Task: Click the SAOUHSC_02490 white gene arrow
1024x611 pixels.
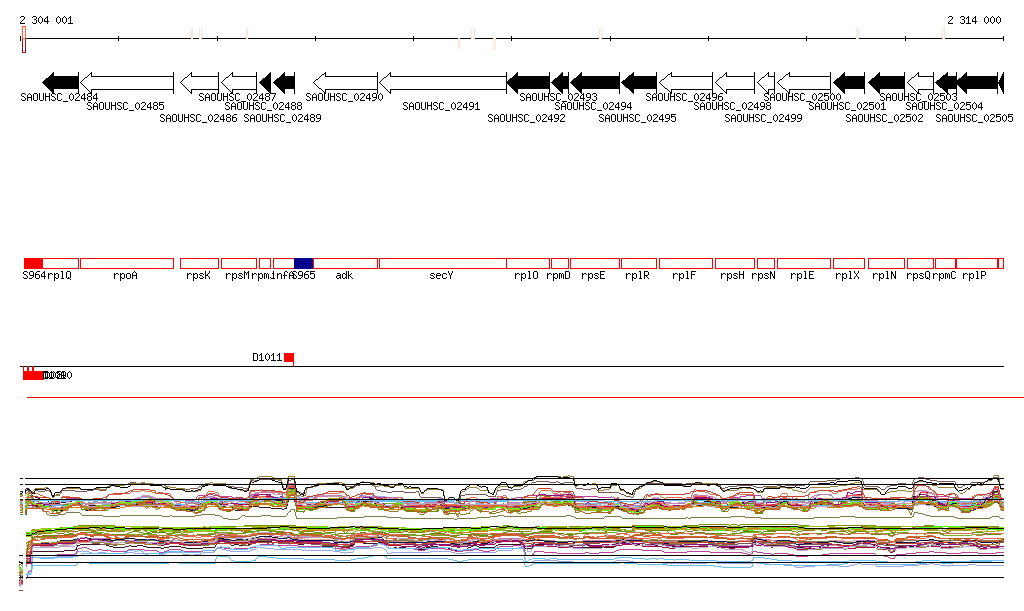Action: tap(345, 83)
